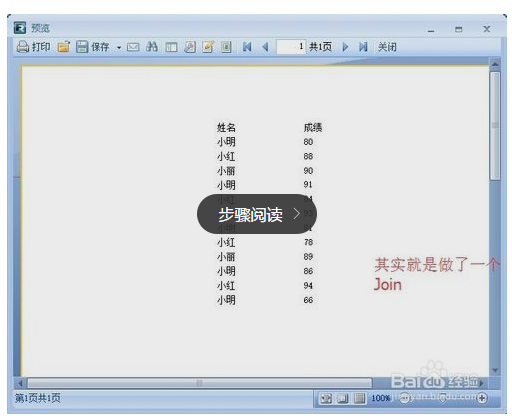Screen dimensions: 512x416
Task: Click 小红 in the row with 78
Action: click(x=226, y=243)
